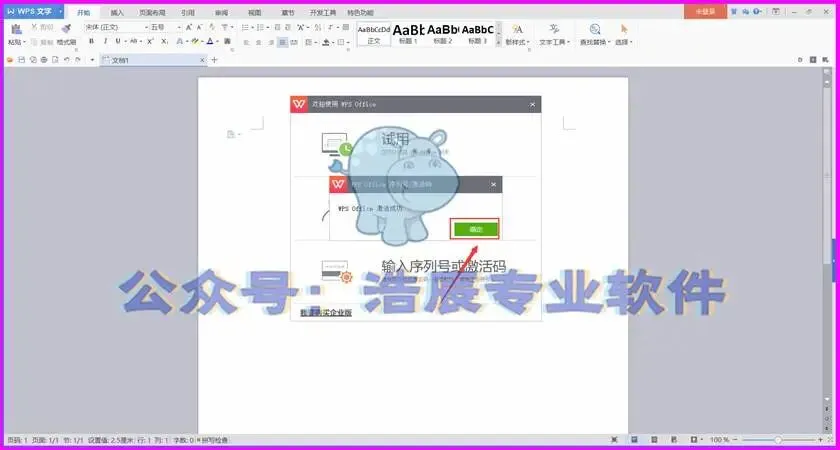
Task: Open the paste options dropdown arrow
Action: pyautogui.click(x=25, y=42)
